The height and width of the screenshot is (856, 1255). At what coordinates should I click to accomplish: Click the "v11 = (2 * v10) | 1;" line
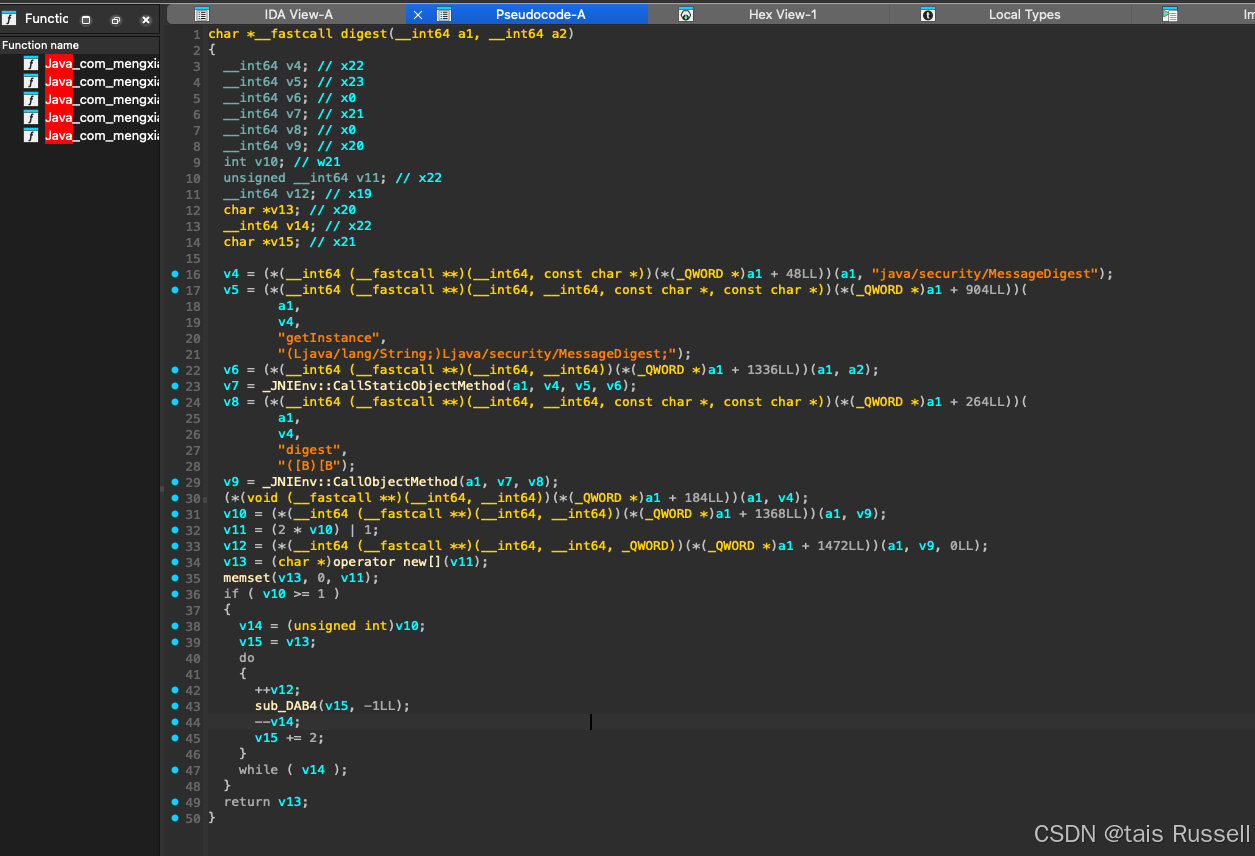(x=301, y=530)
